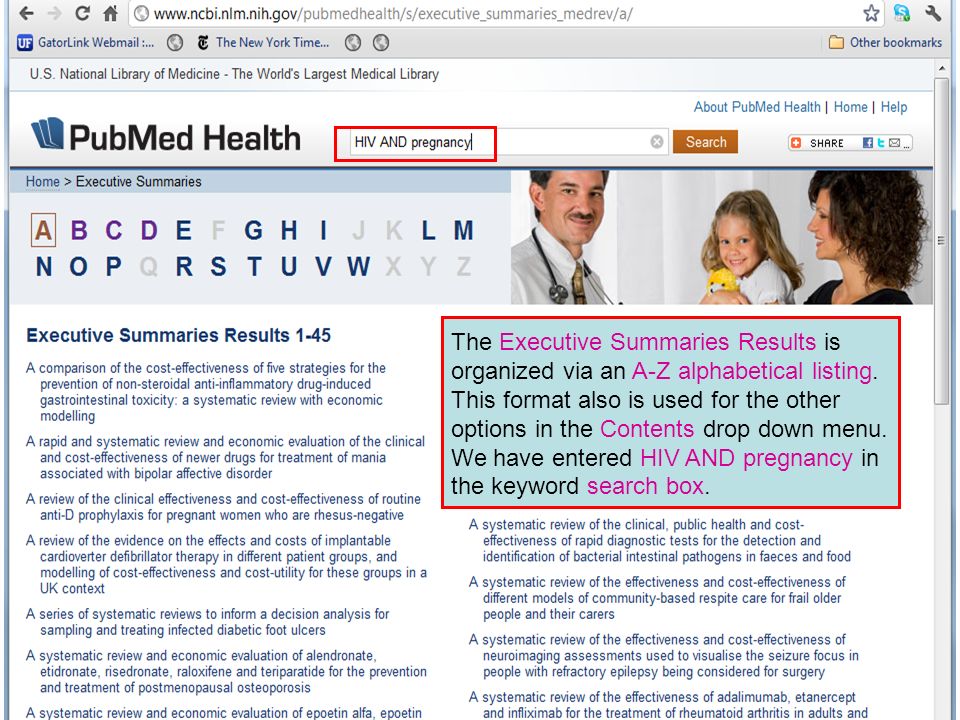Select letter B in the alphabet index
The image size is (960, 720).
(79, 230)
